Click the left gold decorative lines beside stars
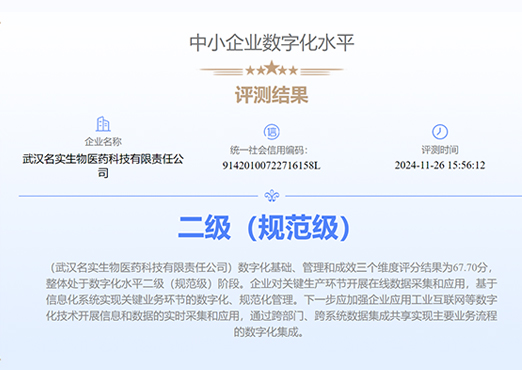 pyautogui.click(x=221, y=71)
